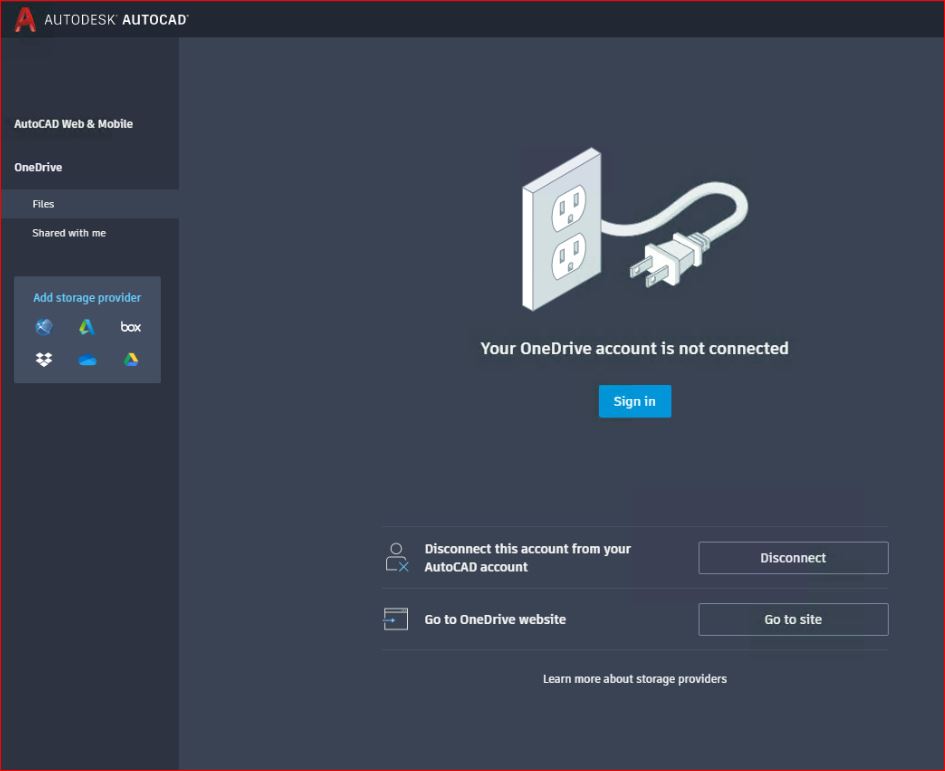Click the disconnect account person icon
The height and width of the screenshot is (771, 945).
pyautogui.click(x=397, y=558)
